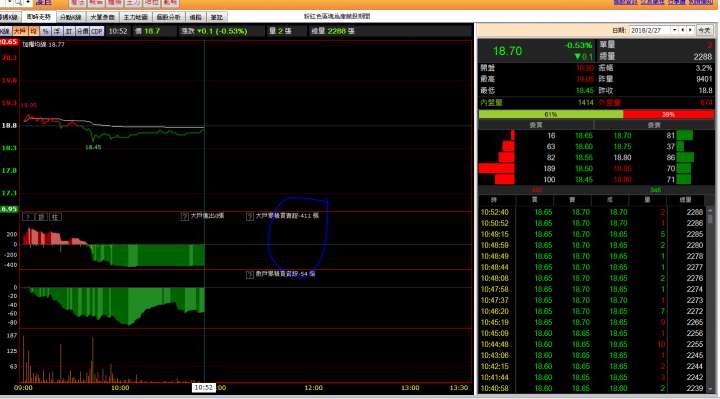
Task: Click the 今天 (today) button
Action: click(x=704, y=30)
